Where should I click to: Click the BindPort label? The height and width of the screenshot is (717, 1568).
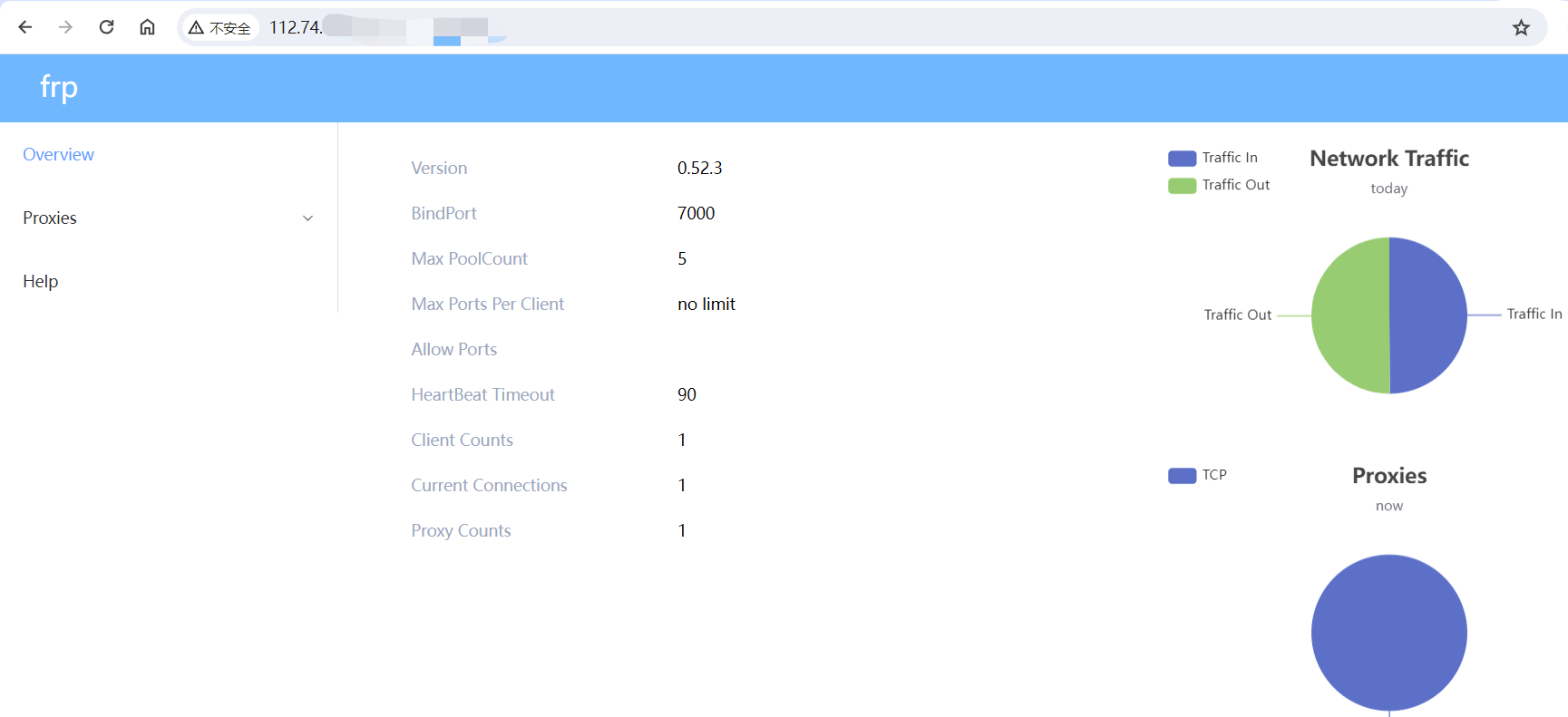(x=443, y=213)
